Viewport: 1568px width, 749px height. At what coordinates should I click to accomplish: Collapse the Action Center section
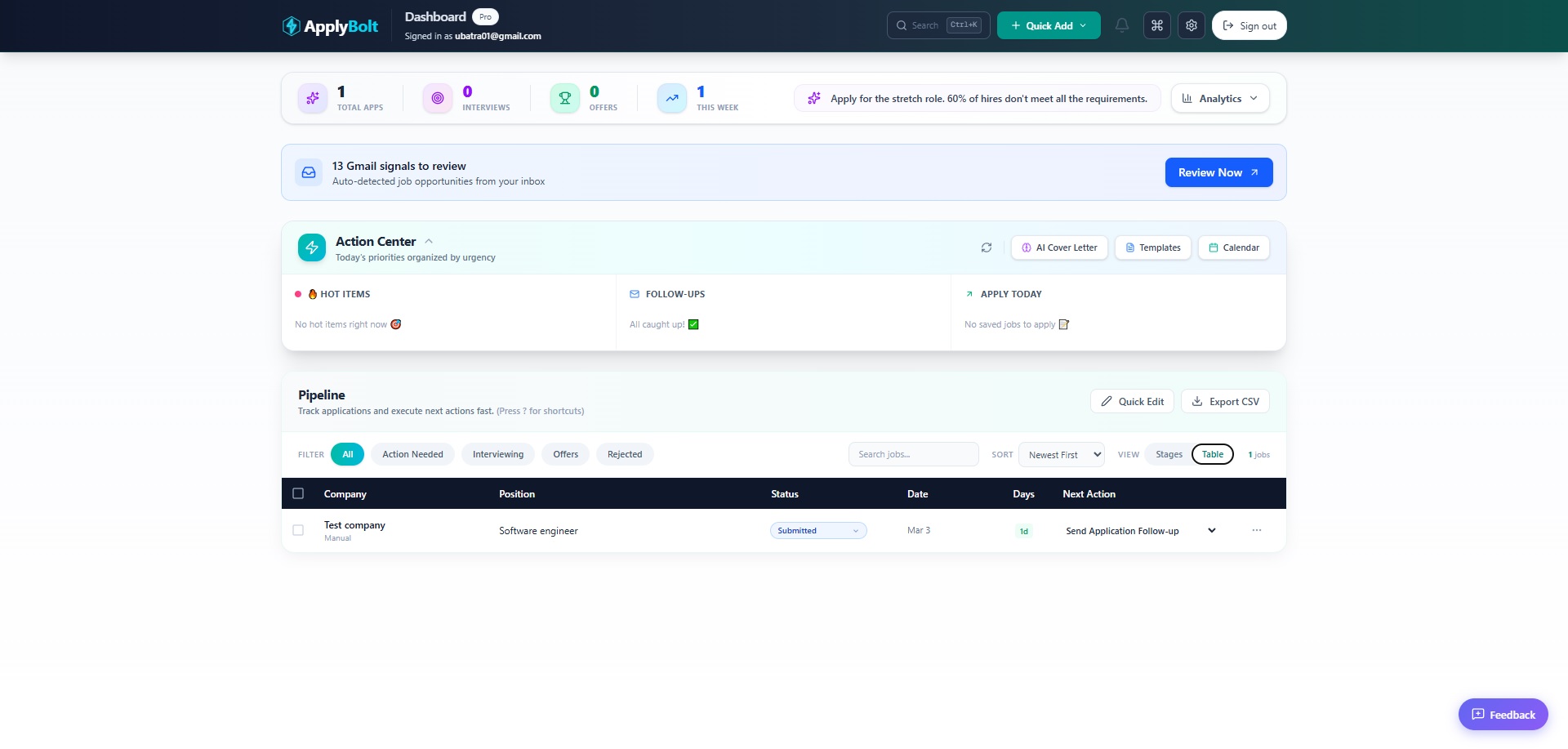tap(429, 242)
